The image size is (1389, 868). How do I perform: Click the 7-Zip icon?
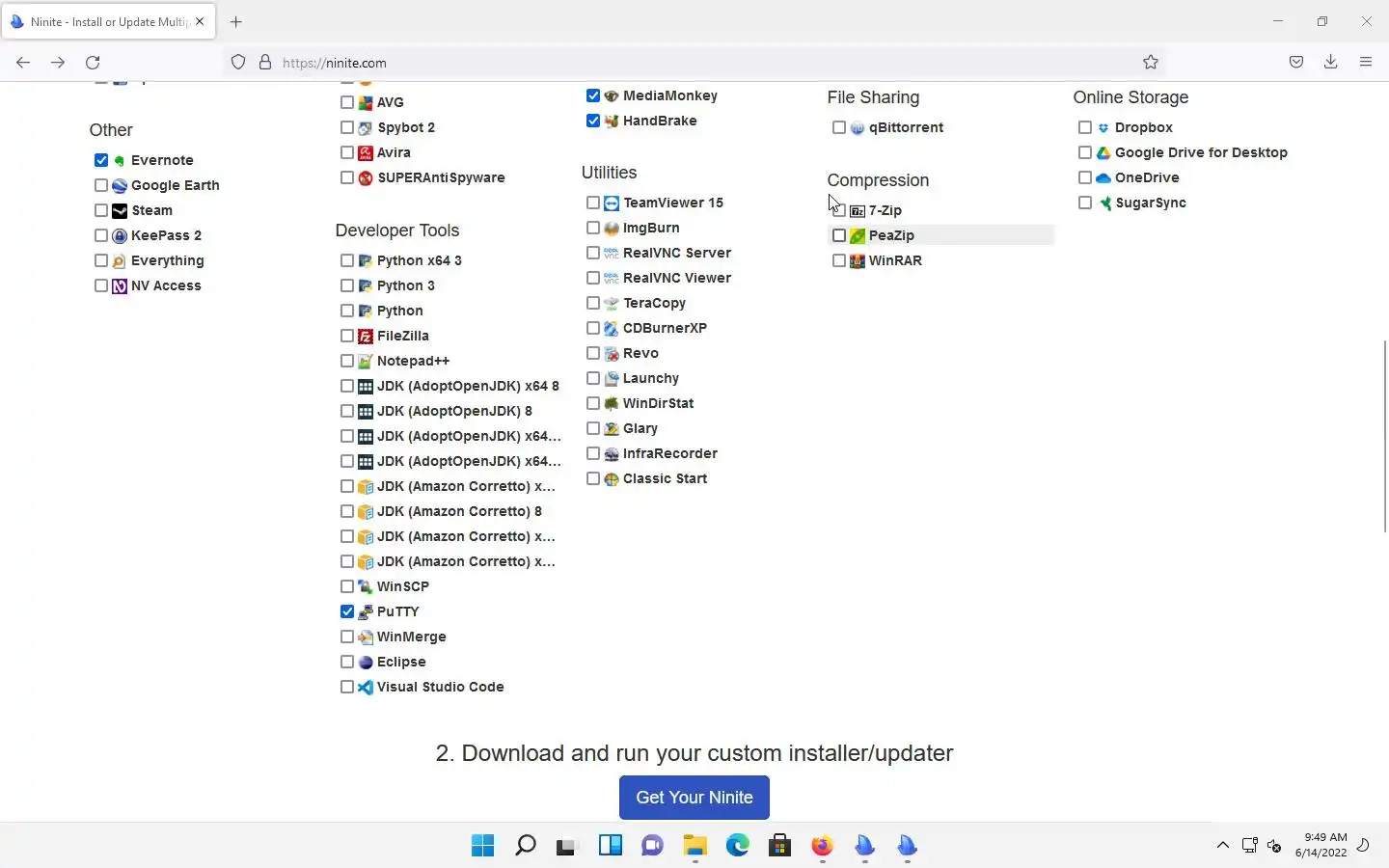point(858,210)
